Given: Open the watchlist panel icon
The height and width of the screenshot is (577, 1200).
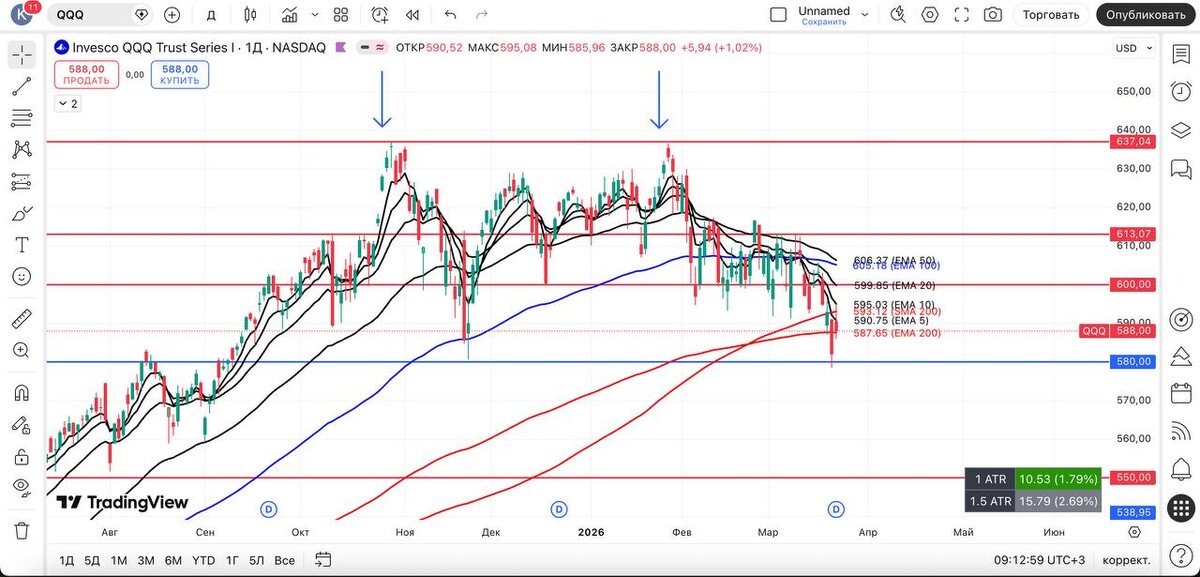Looking at the screenshot, I should coord(1181,55).
